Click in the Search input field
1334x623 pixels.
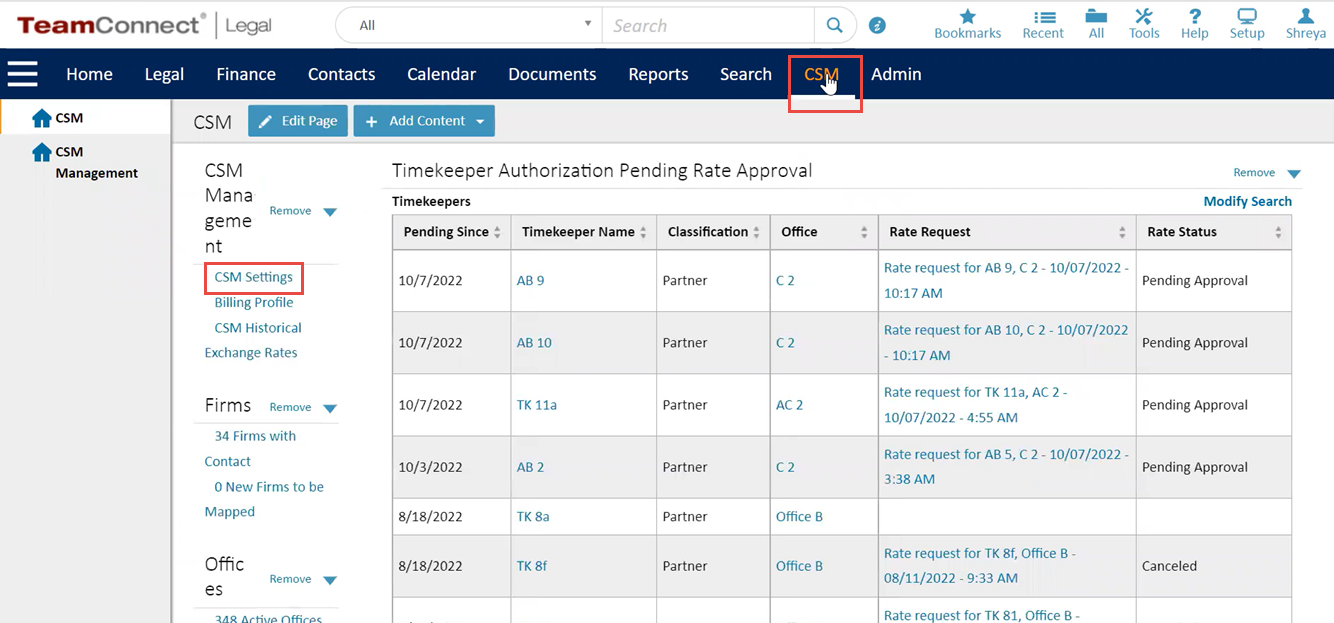click(707, 26)
